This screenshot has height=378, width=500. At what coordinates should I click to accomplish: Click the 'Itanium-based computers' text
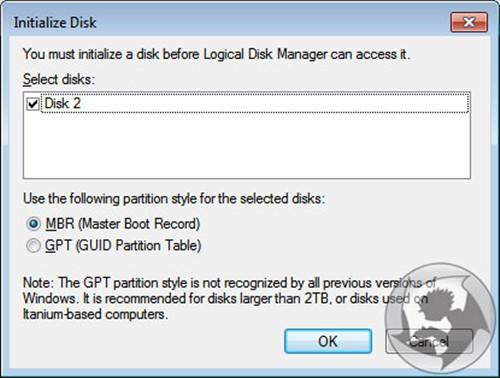pyautogui.click(x=95, y=314)
